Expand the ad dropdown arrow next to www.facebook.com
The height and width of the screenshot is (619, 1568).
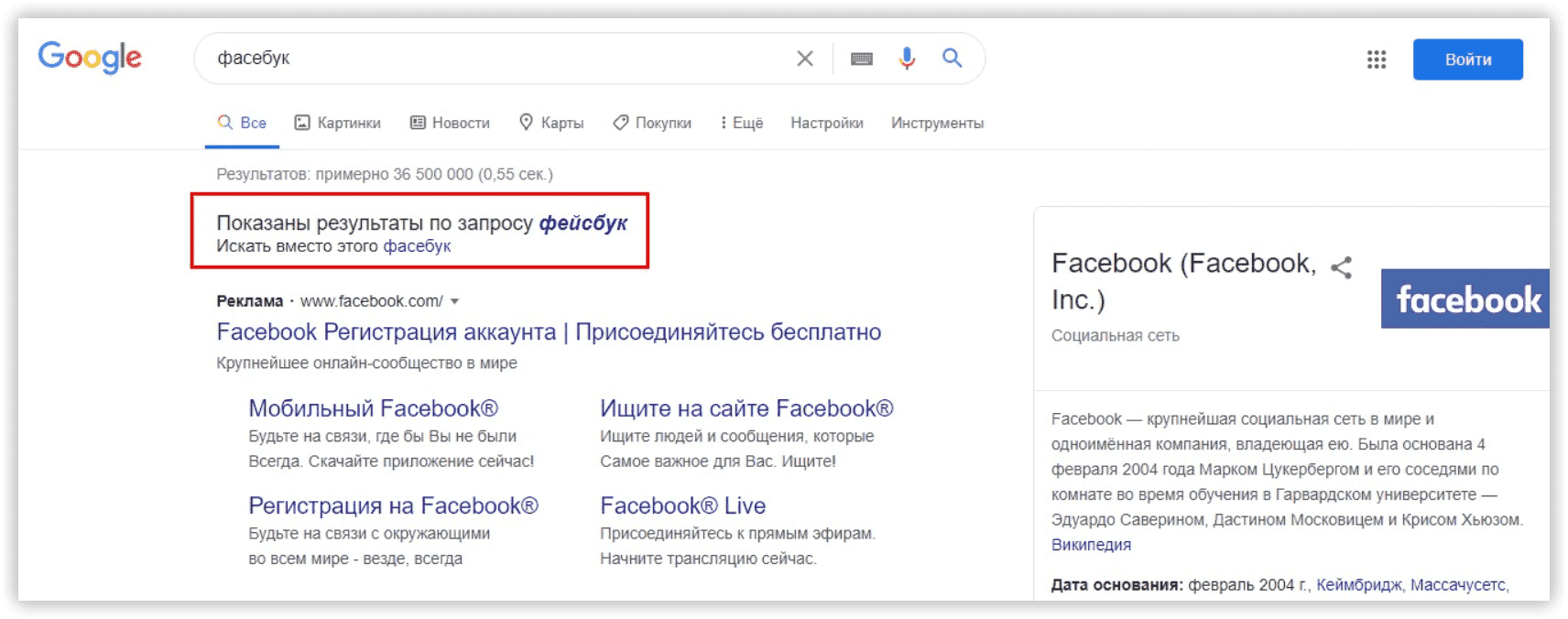[454, 301]
